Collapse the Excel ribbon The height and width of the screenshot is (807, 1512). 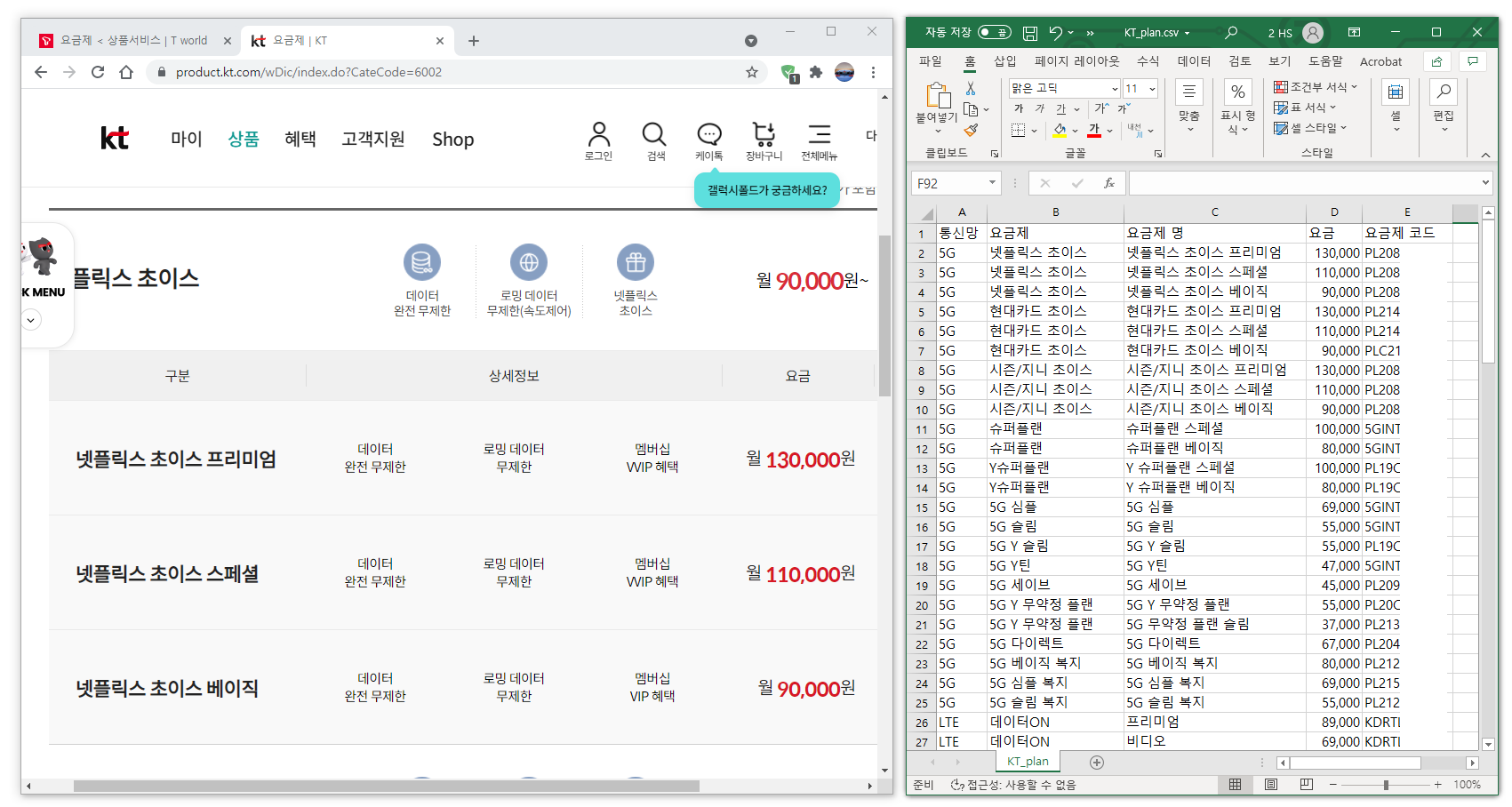[1485, 155]
